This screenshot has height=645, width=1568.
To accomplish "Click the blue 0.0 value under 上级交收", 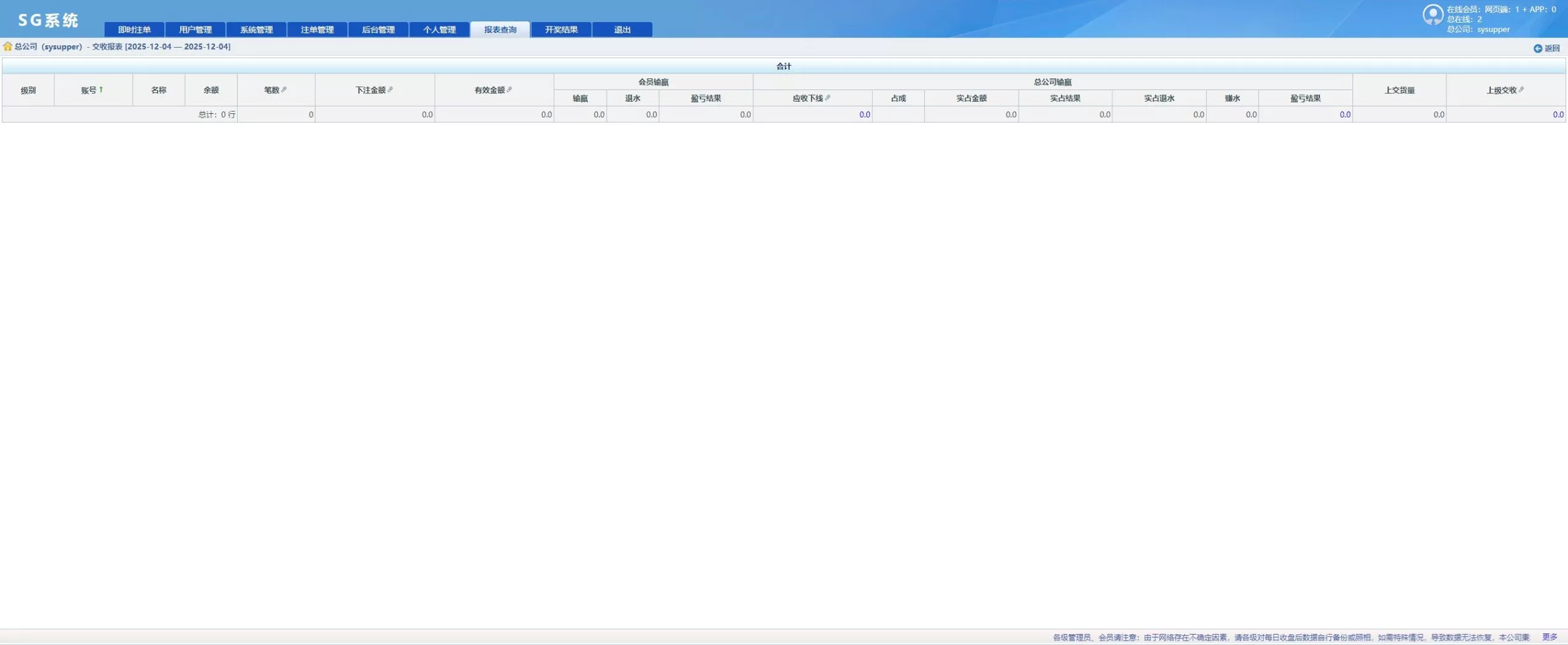I will pyautogui.click(x=1558, y=115).
